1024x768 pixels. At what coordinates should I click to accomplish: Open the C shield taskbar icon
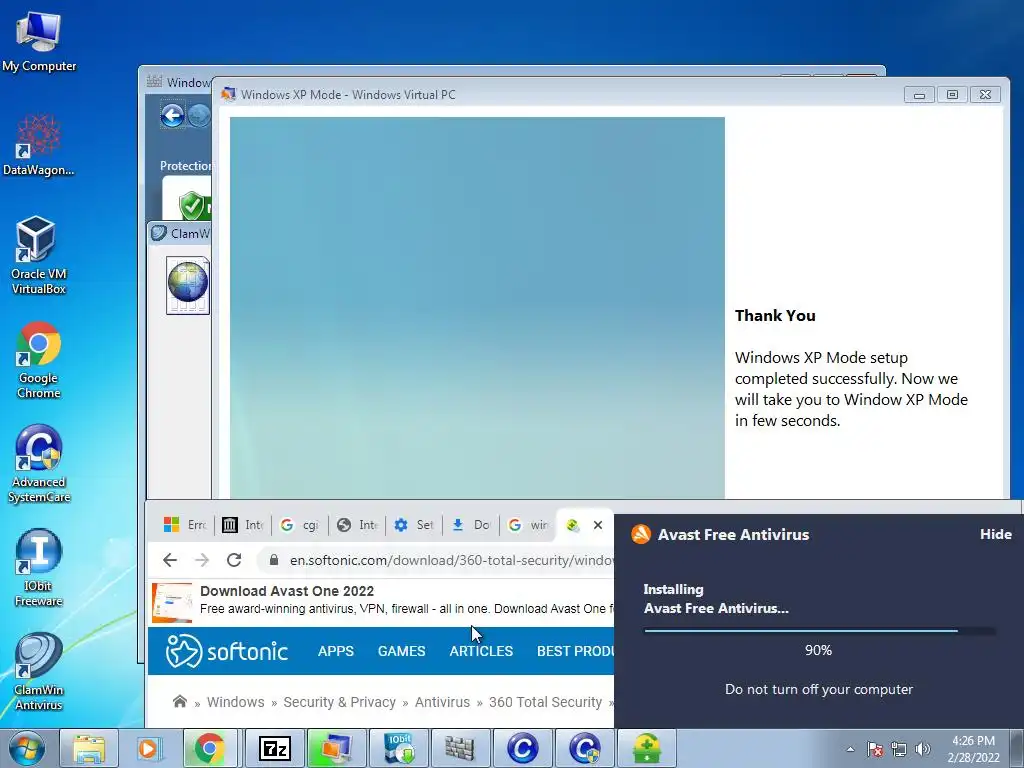coord(584,748)
